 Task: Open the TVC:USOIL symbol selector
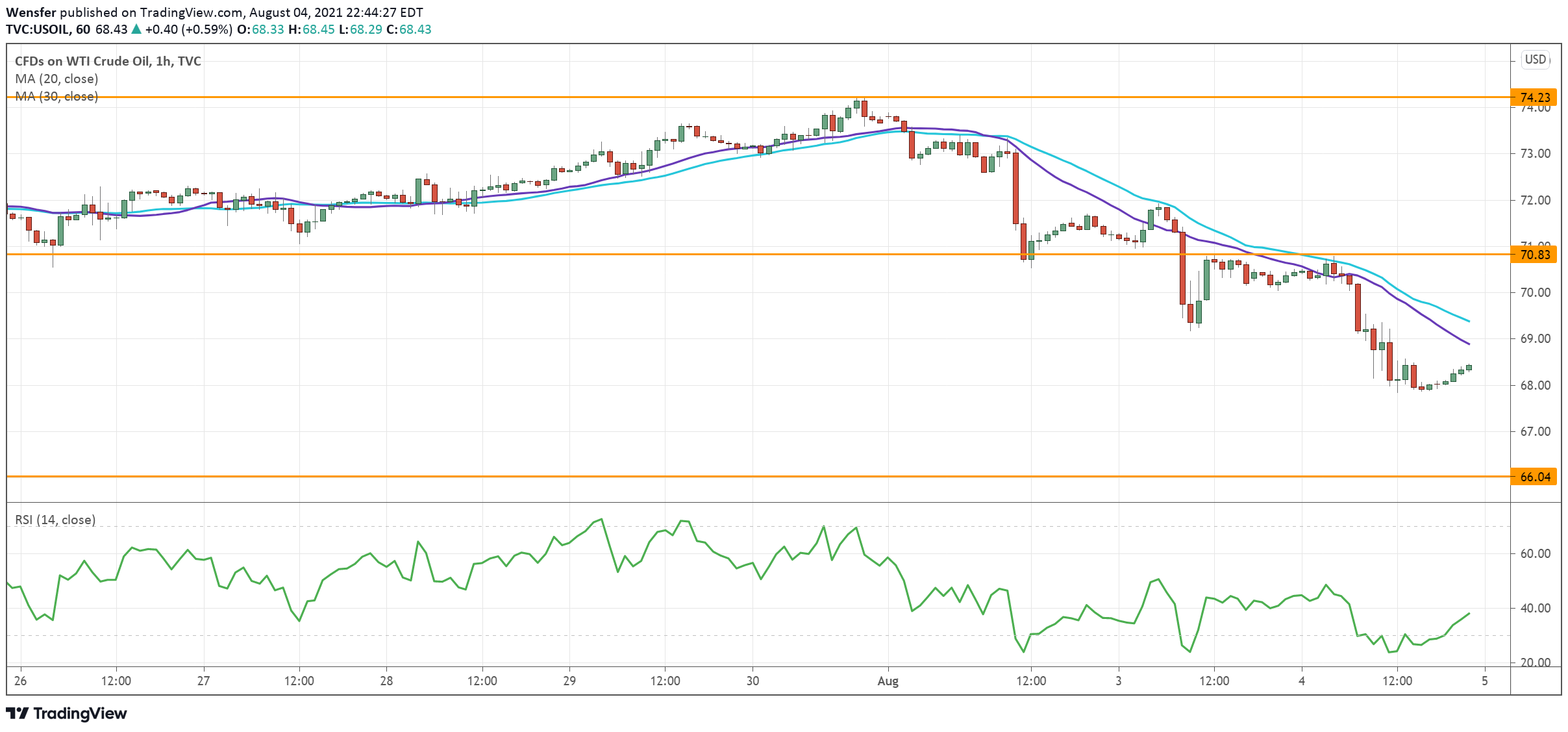tap(37, 29)
